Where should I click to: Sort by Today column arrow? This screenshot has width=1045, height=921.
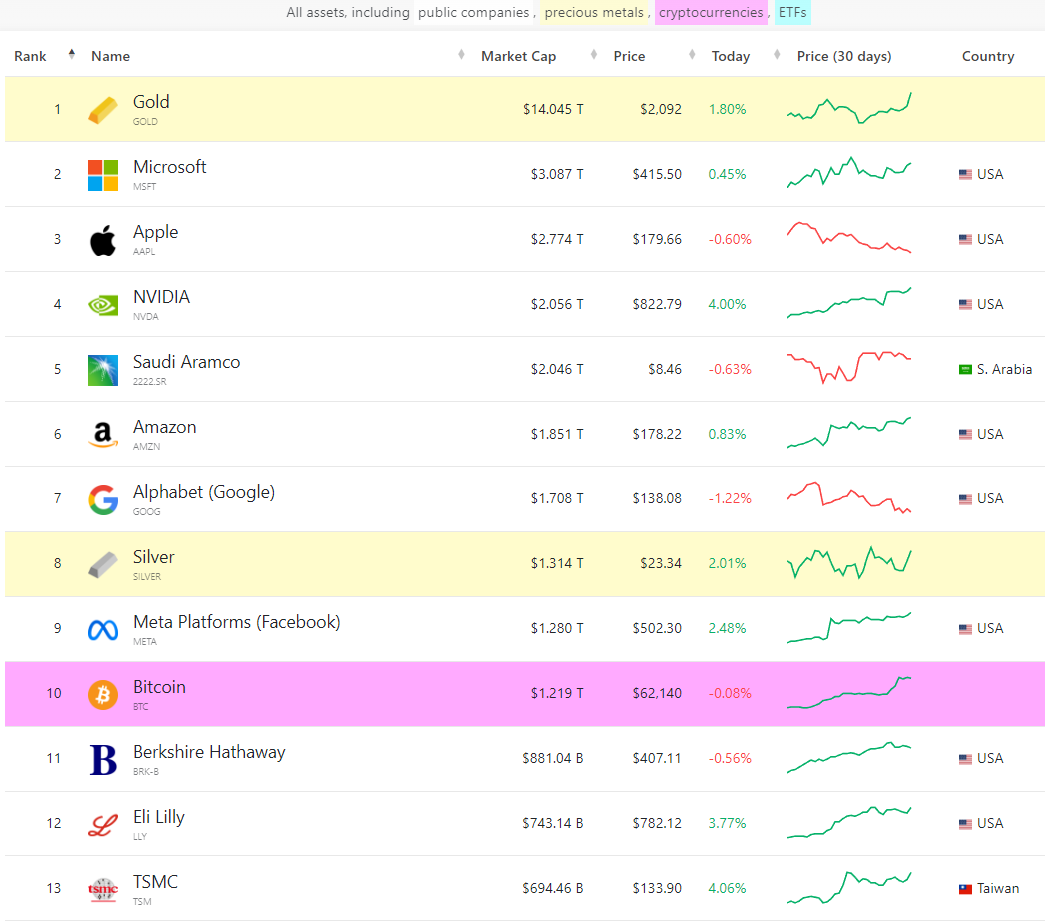777,55
